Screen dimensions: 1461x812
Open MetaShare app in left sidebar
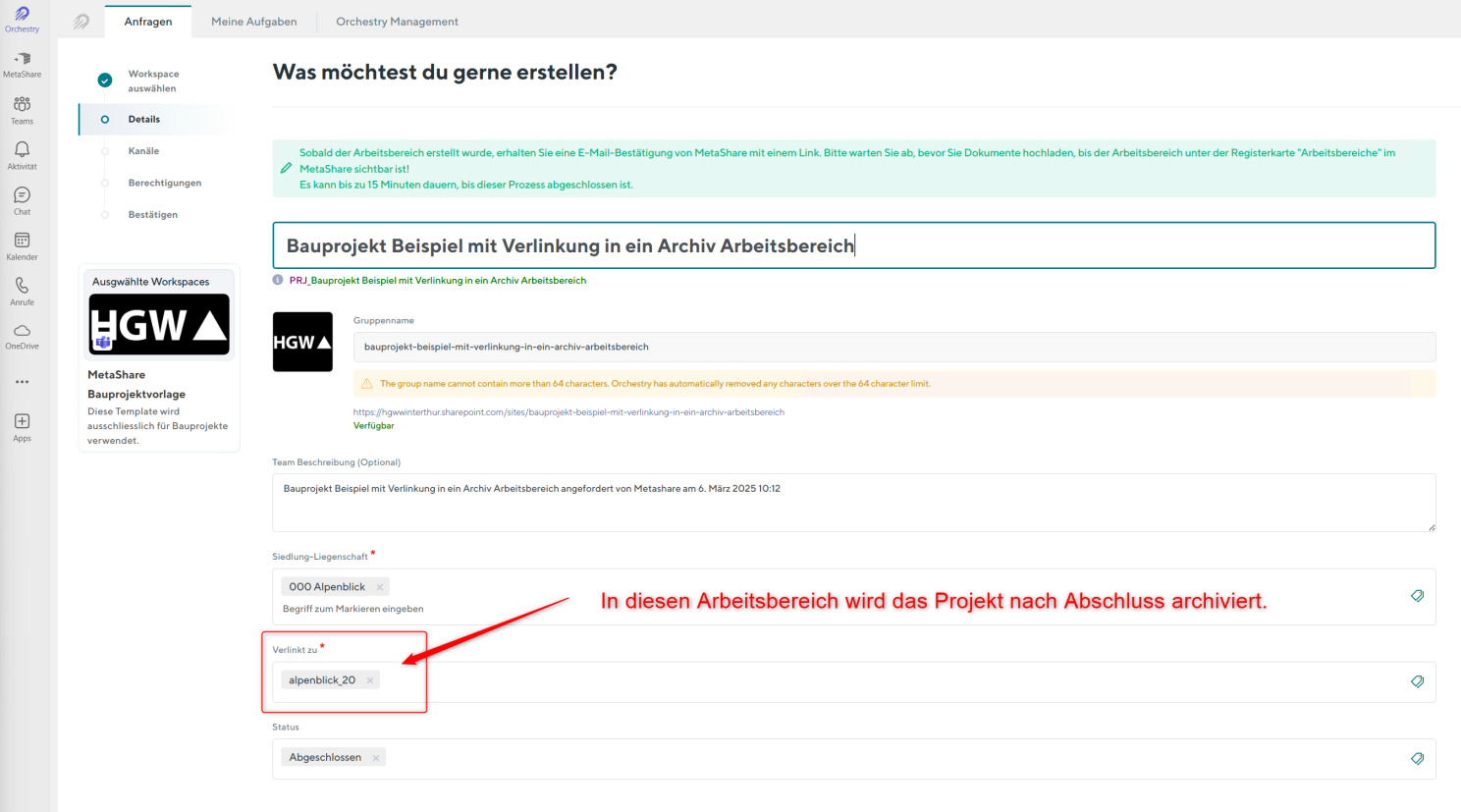pyautogui.click(x=22, y=64)
